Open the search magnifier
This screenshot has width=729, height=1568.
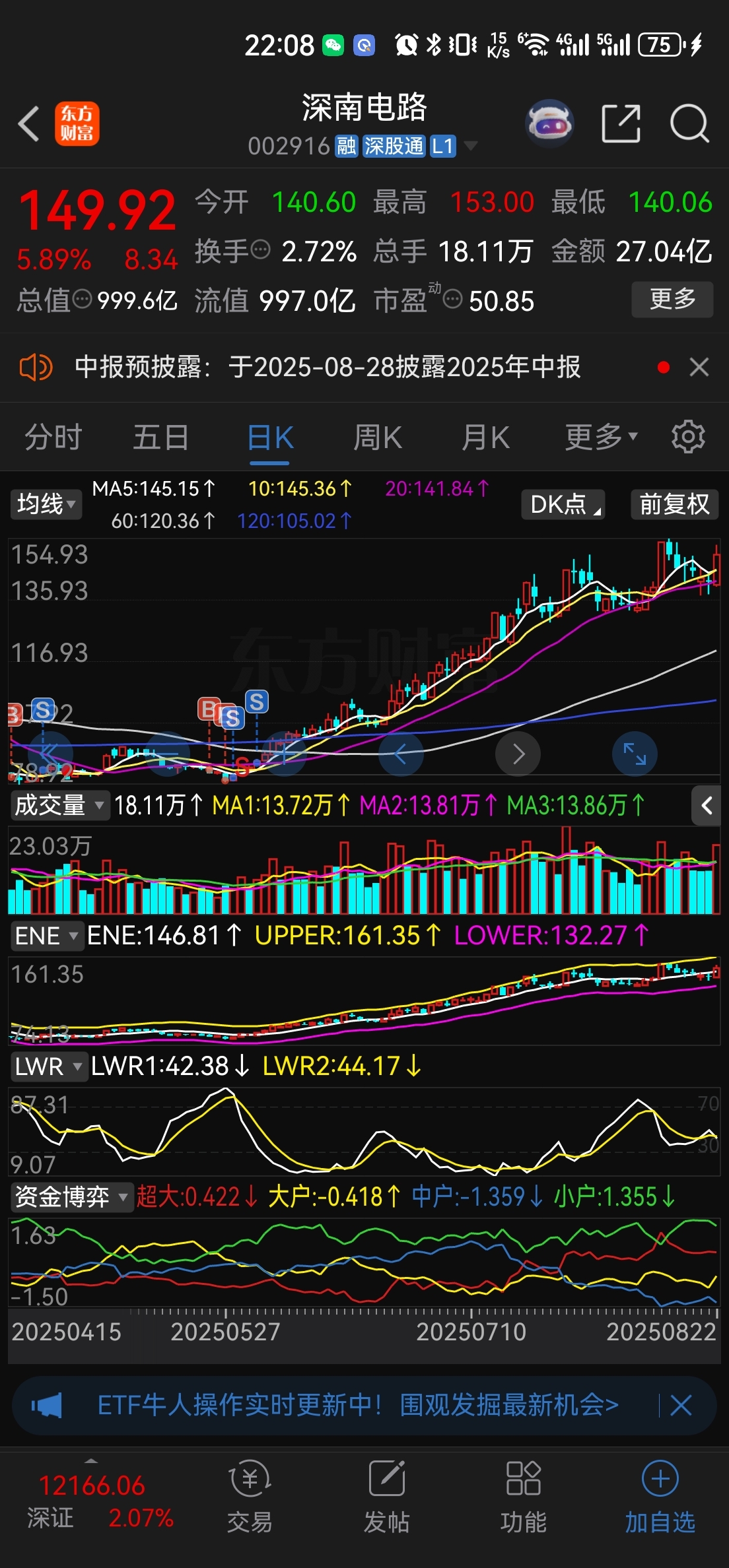point(689,123)
